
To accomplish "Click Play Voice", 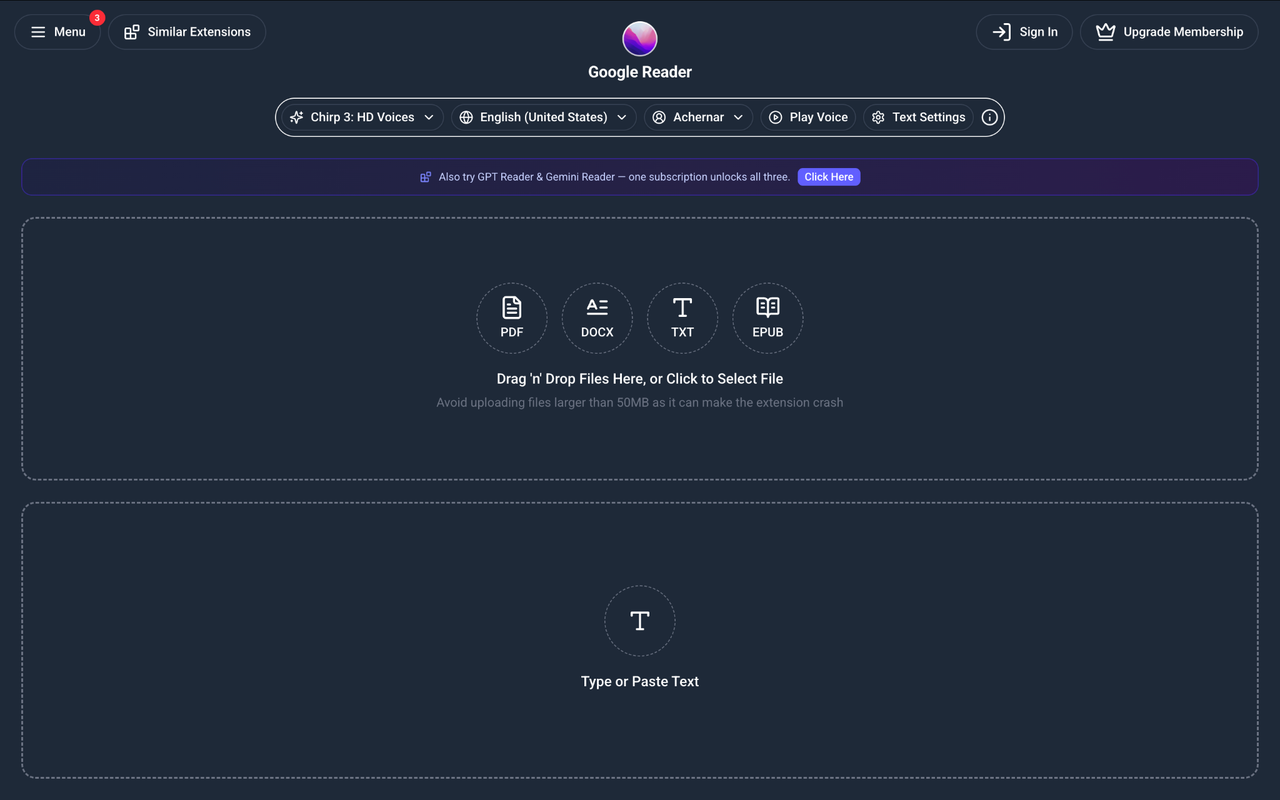I will pos(808,117).
